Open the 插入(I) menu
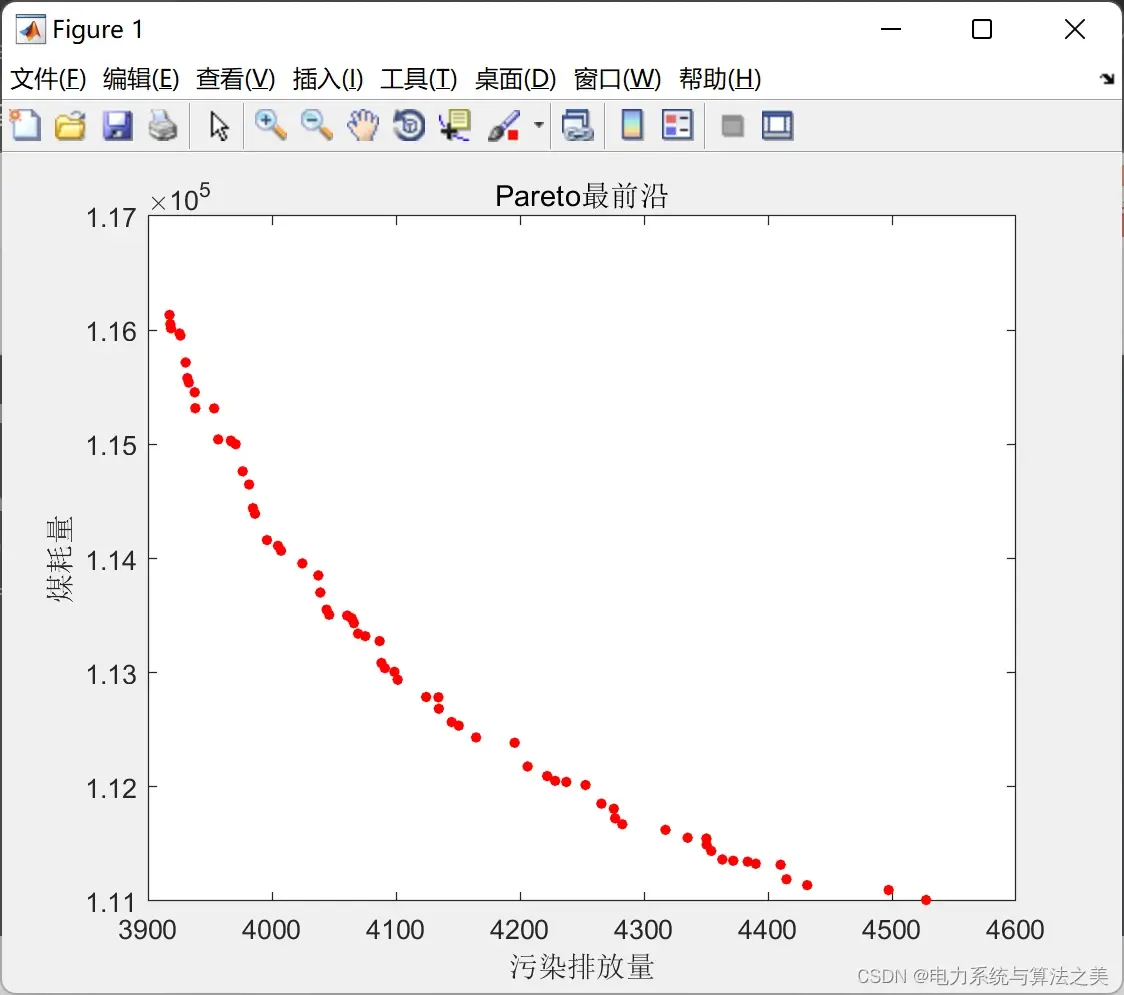 tap(328, 79)
